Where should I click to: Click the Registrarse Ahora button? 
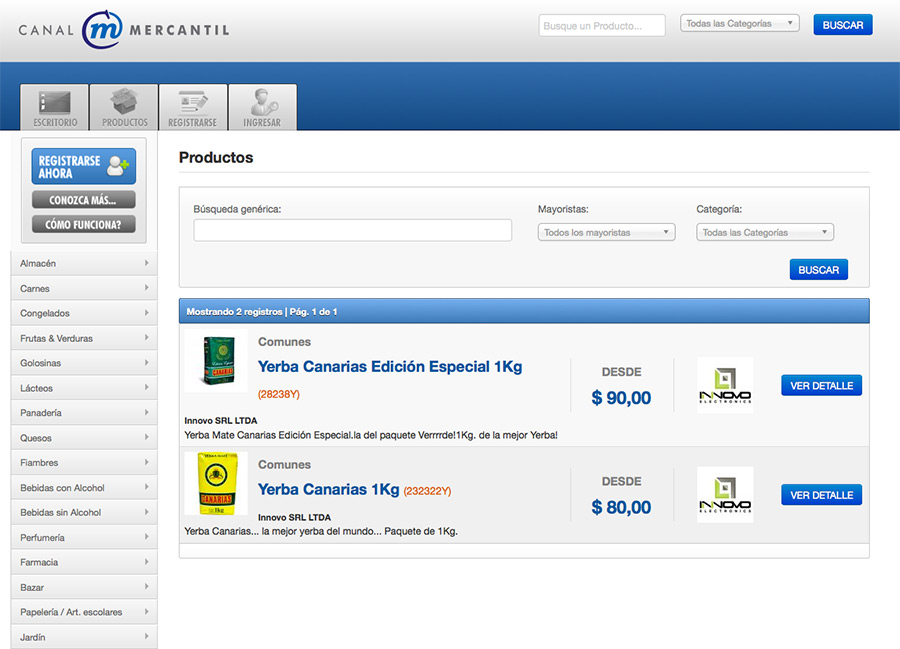tap(84, 166)
